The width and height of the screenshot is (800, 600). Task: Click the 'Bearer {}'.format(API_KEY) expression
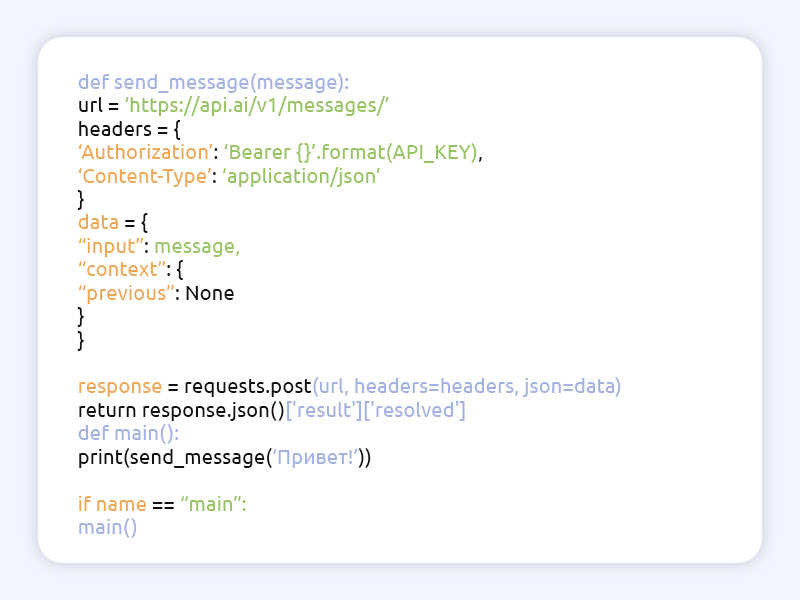tap(351, 153)
